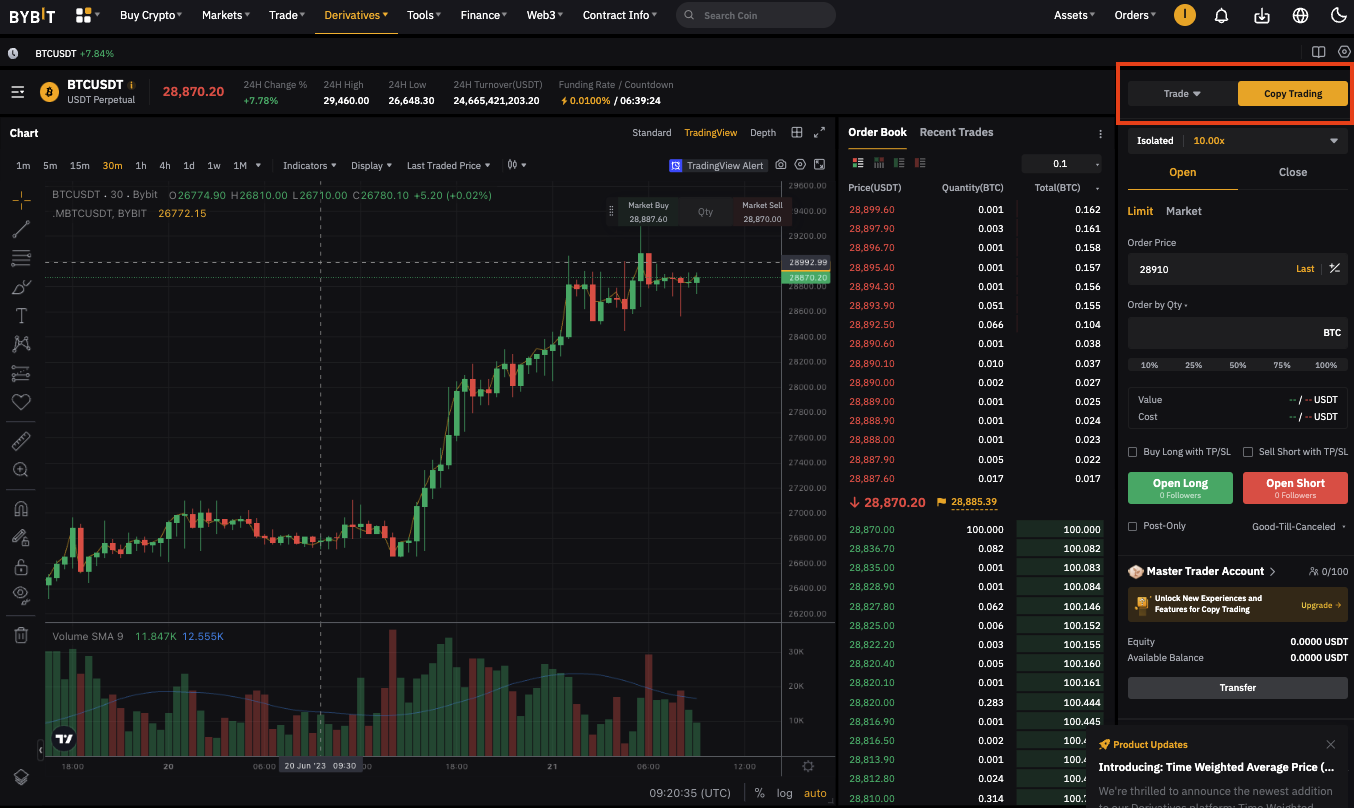Open the Indicators dropdown

[310, 165]
